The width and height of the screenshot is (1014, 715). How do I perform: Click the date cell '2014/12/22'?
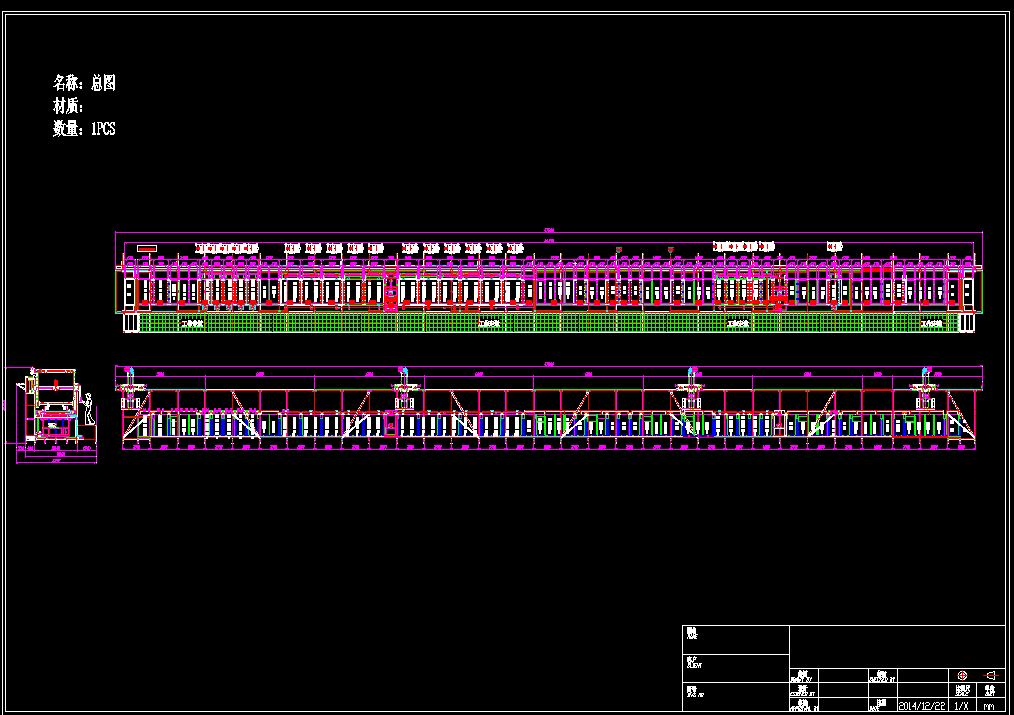922,706
